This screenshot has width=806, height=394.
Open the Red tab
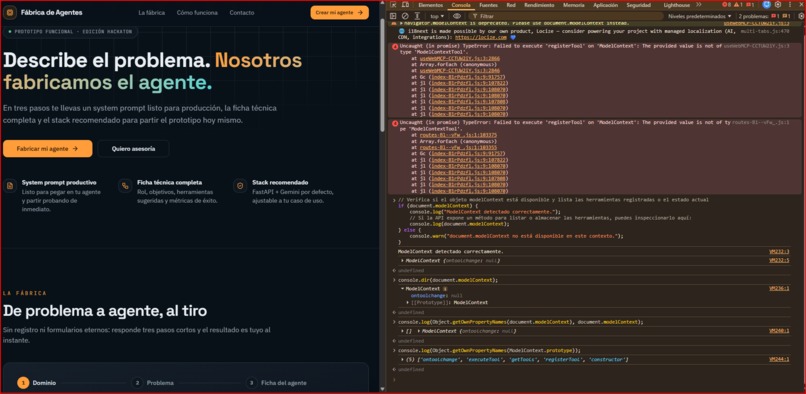511,5
